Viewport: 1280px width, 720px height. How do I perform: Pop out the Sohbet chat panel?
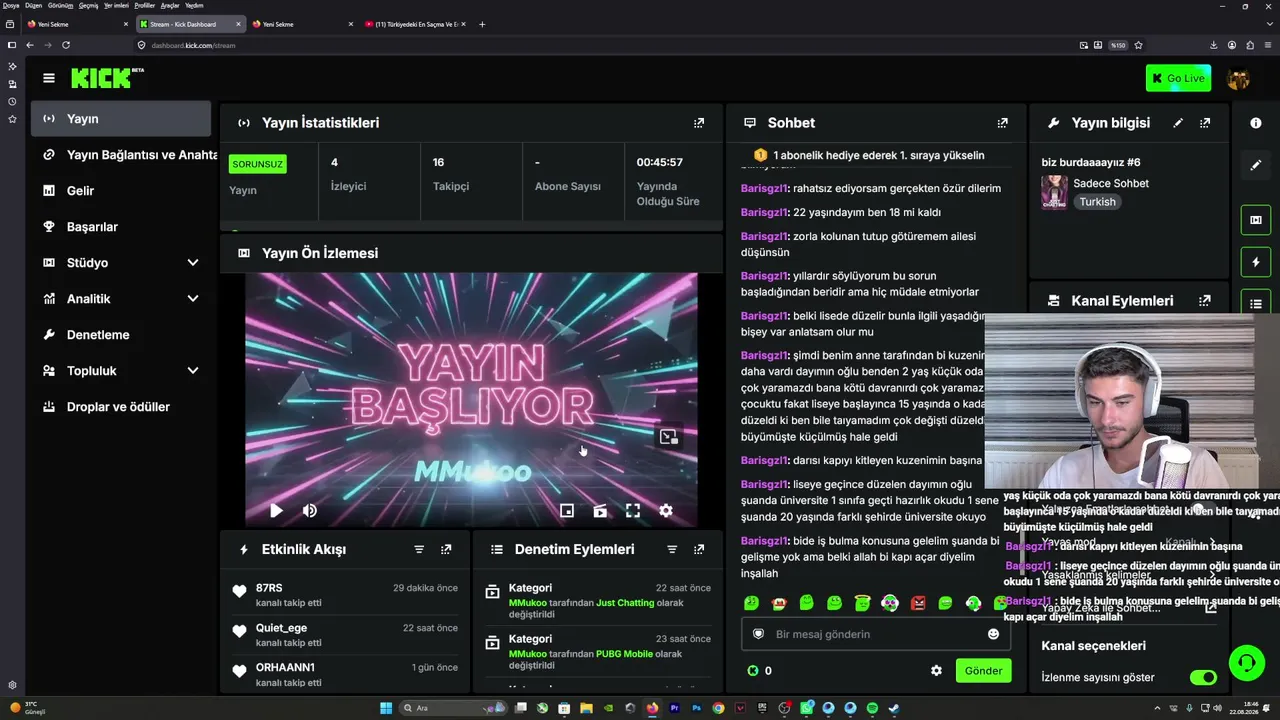(1002, 123)
